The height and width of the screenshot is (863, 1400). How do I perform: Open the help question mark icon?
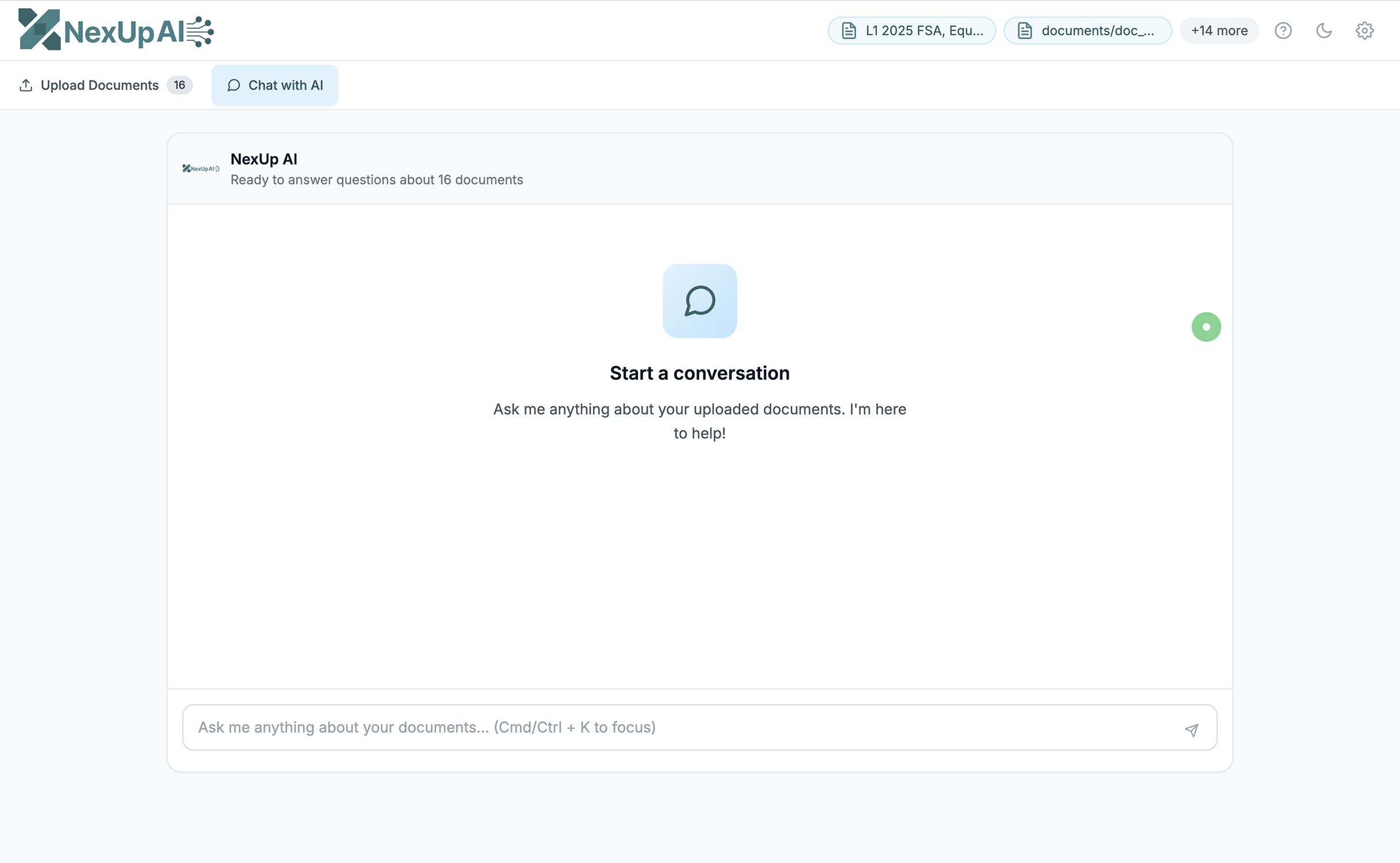(1283, 30)
